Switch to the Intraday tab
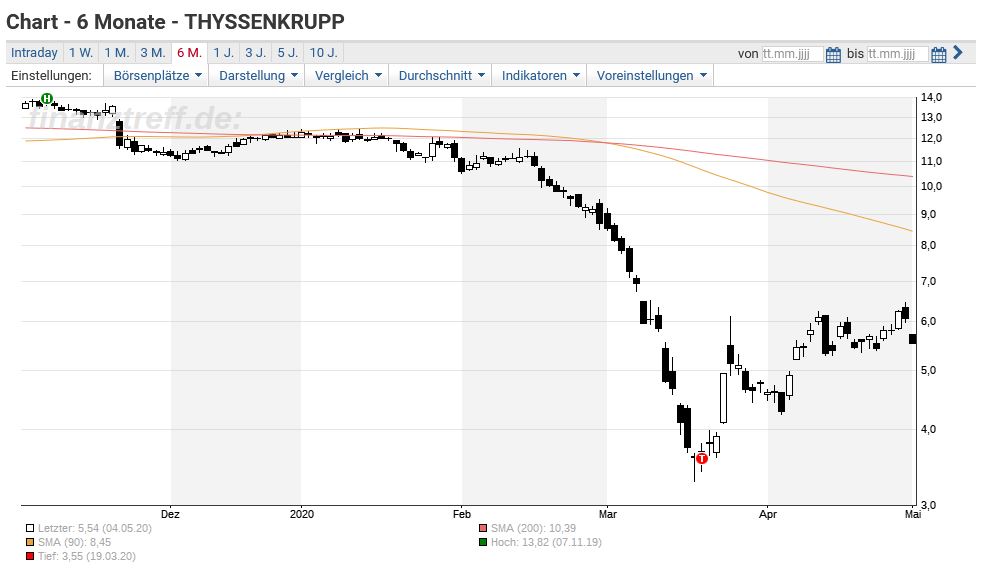The height and width of the screenshot is (577, 987). click(35, 53)
